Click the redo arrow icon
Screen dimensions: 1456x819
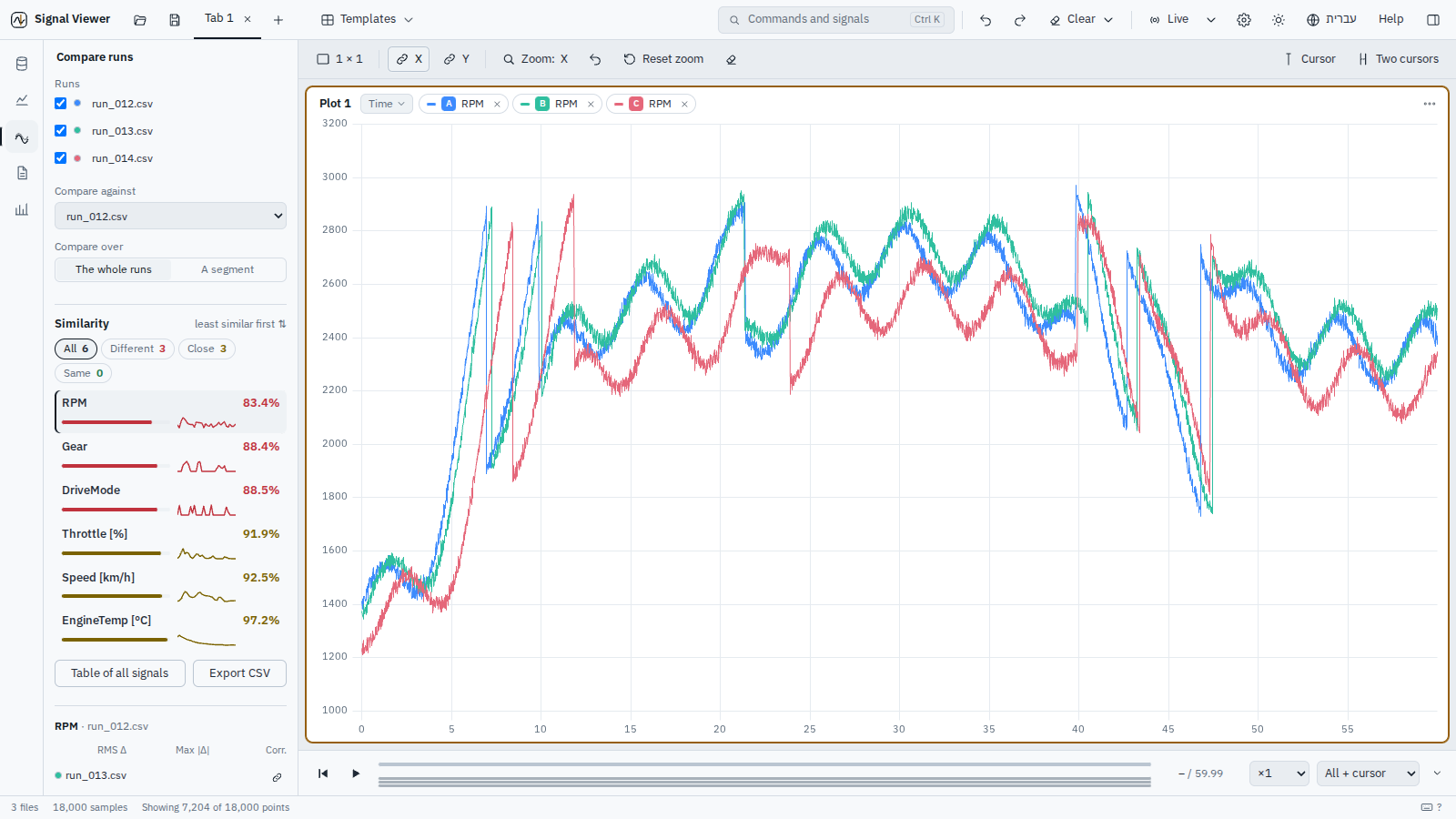point(1020,19)
